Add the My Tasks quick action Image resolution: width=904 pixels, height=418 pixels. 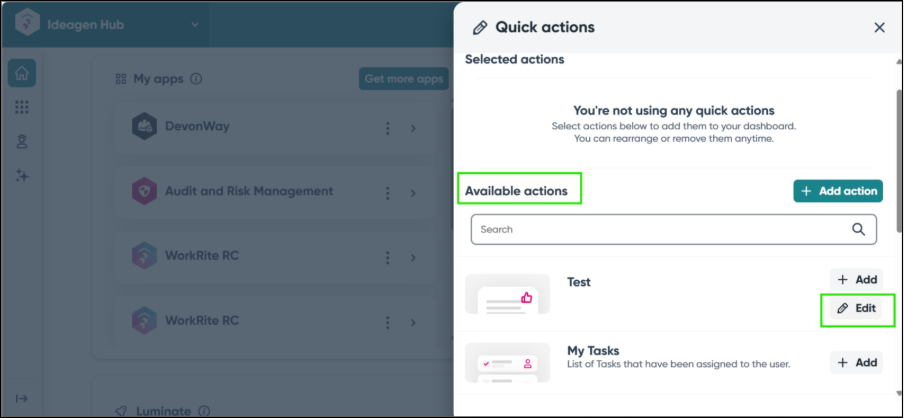[856, 363]
